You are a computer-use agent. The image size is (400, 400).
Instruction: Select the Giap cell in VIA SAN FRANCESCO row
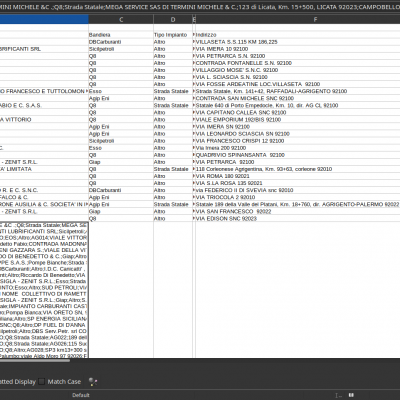[121, 212]
